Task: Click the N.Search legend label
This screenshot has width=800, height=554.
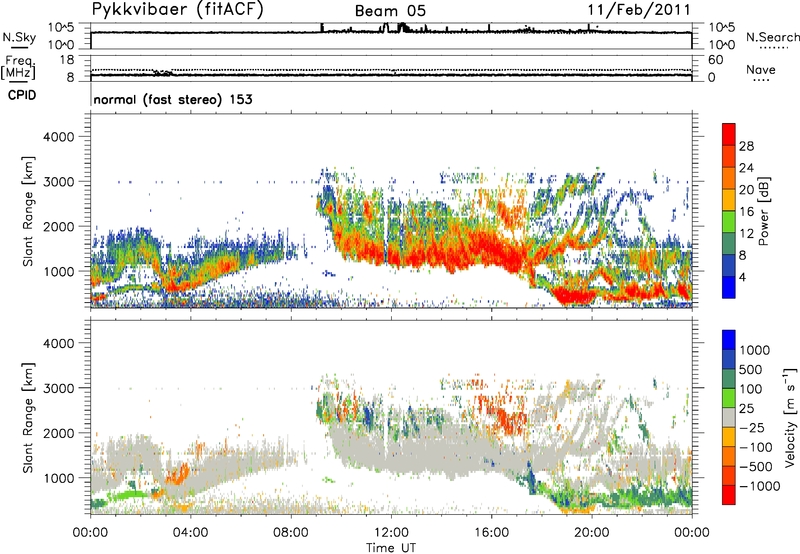Action: click(773, 37)
